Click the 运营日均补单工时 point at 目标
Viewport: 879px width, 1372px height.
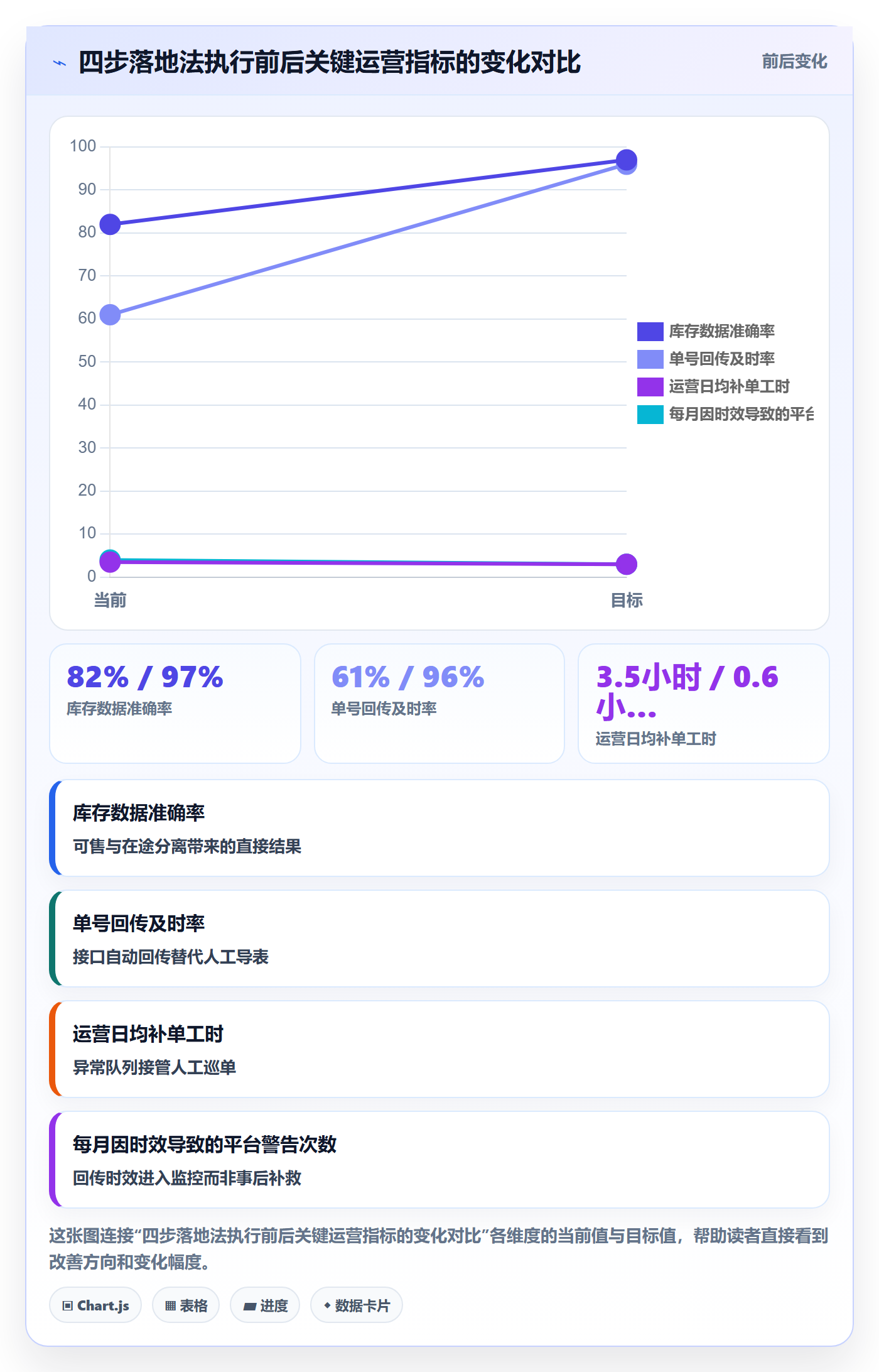point(627,564)
